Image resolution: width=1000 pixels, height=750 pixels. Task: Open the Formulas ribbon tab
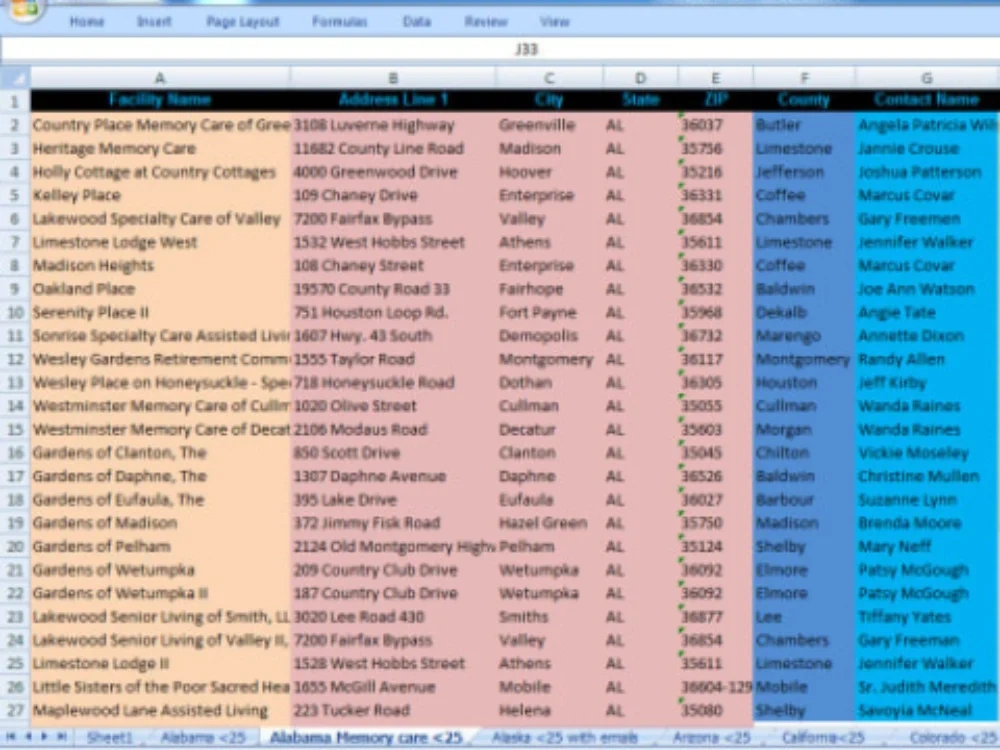(x=339, y=22)
